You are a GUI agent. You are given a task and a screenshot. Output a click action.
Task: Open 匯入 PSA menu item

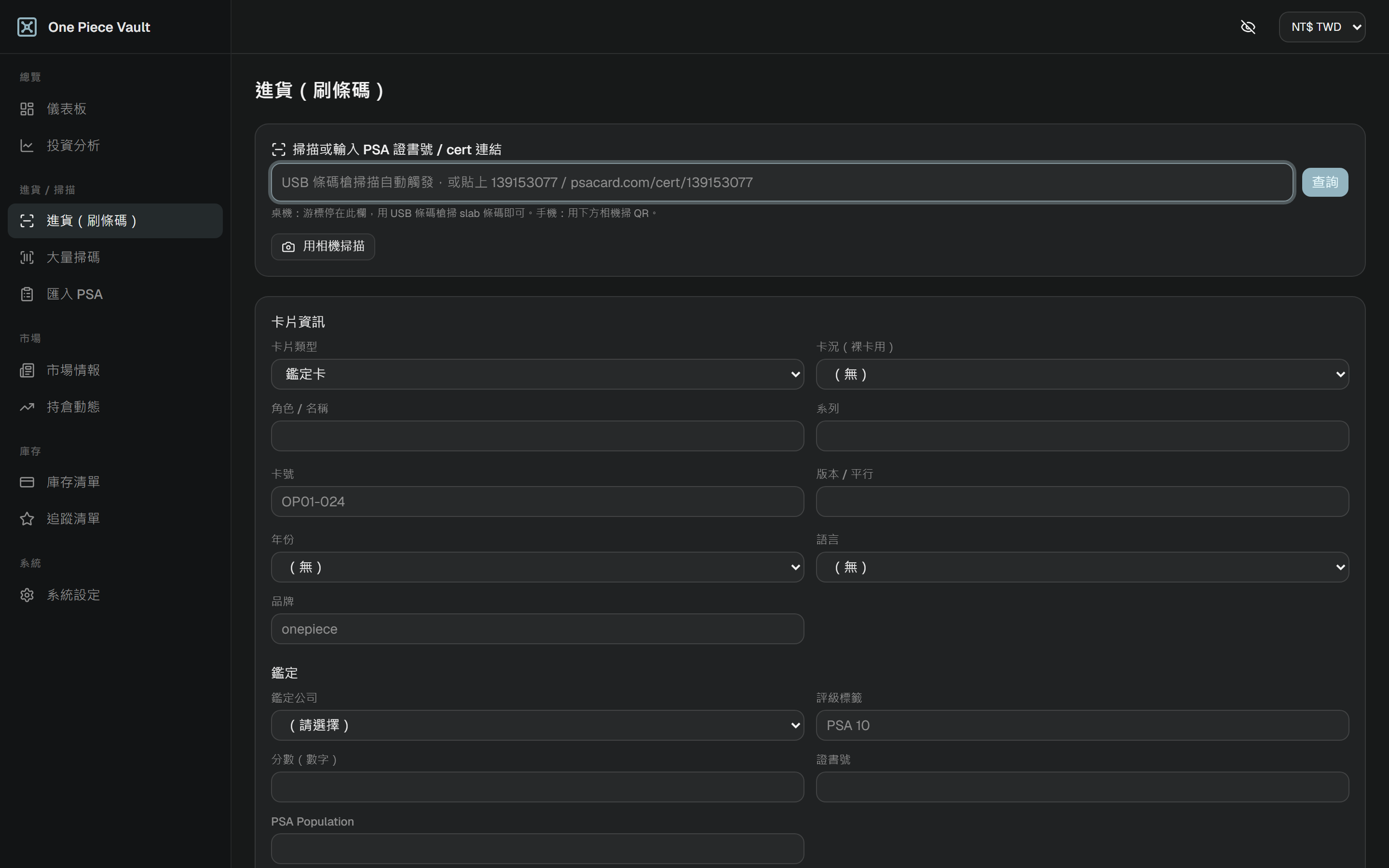115,295
